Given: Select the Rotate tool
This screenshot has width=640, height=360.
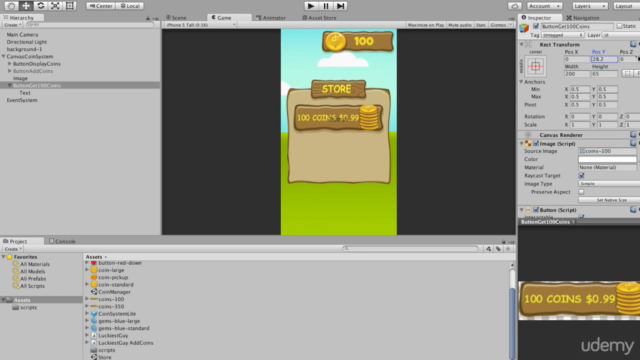Looking at the screenshot, I should 40,6.
